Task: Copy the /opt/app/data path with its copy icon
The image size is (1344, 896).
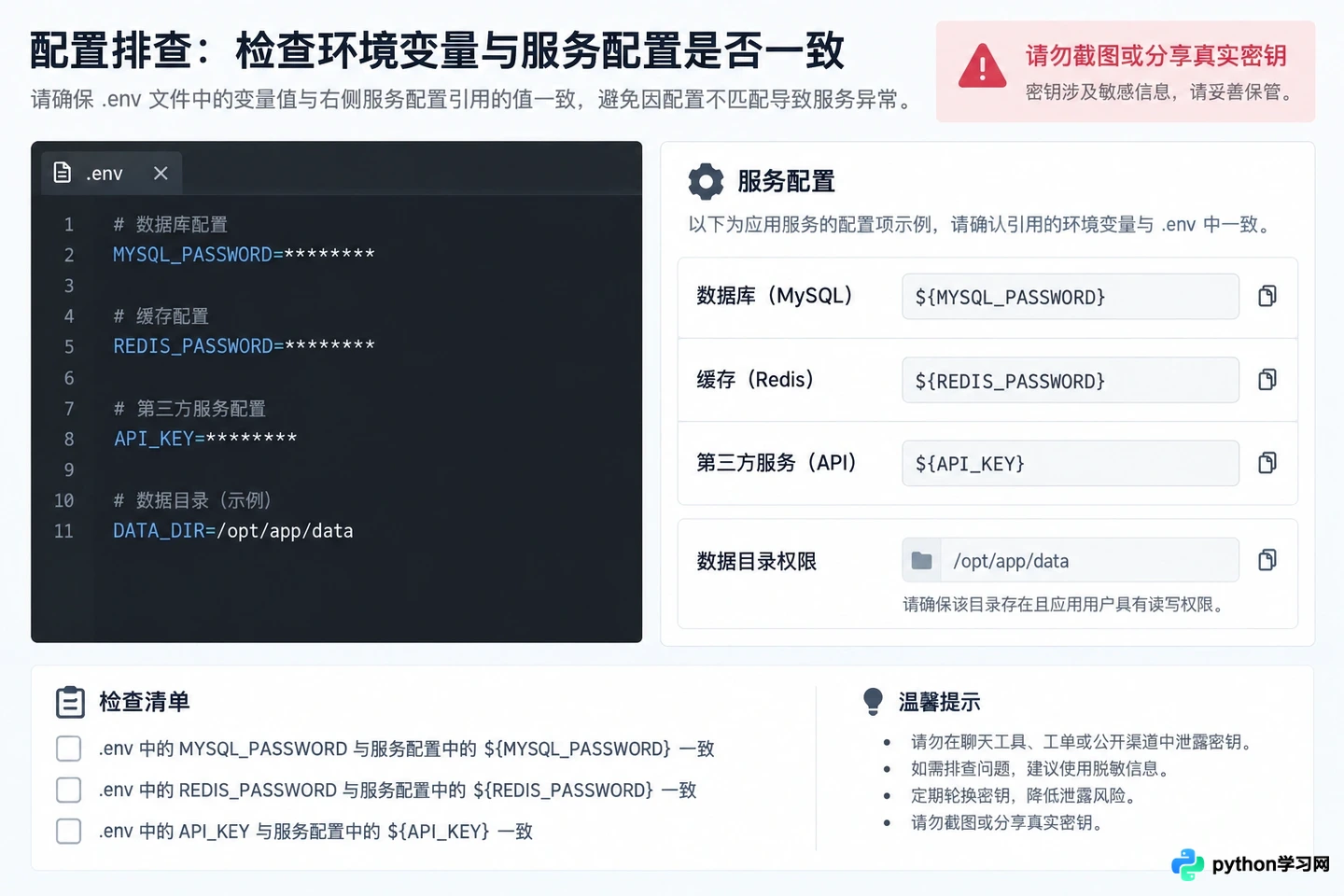Action: pyautogui.click(x=1267, y=559)
